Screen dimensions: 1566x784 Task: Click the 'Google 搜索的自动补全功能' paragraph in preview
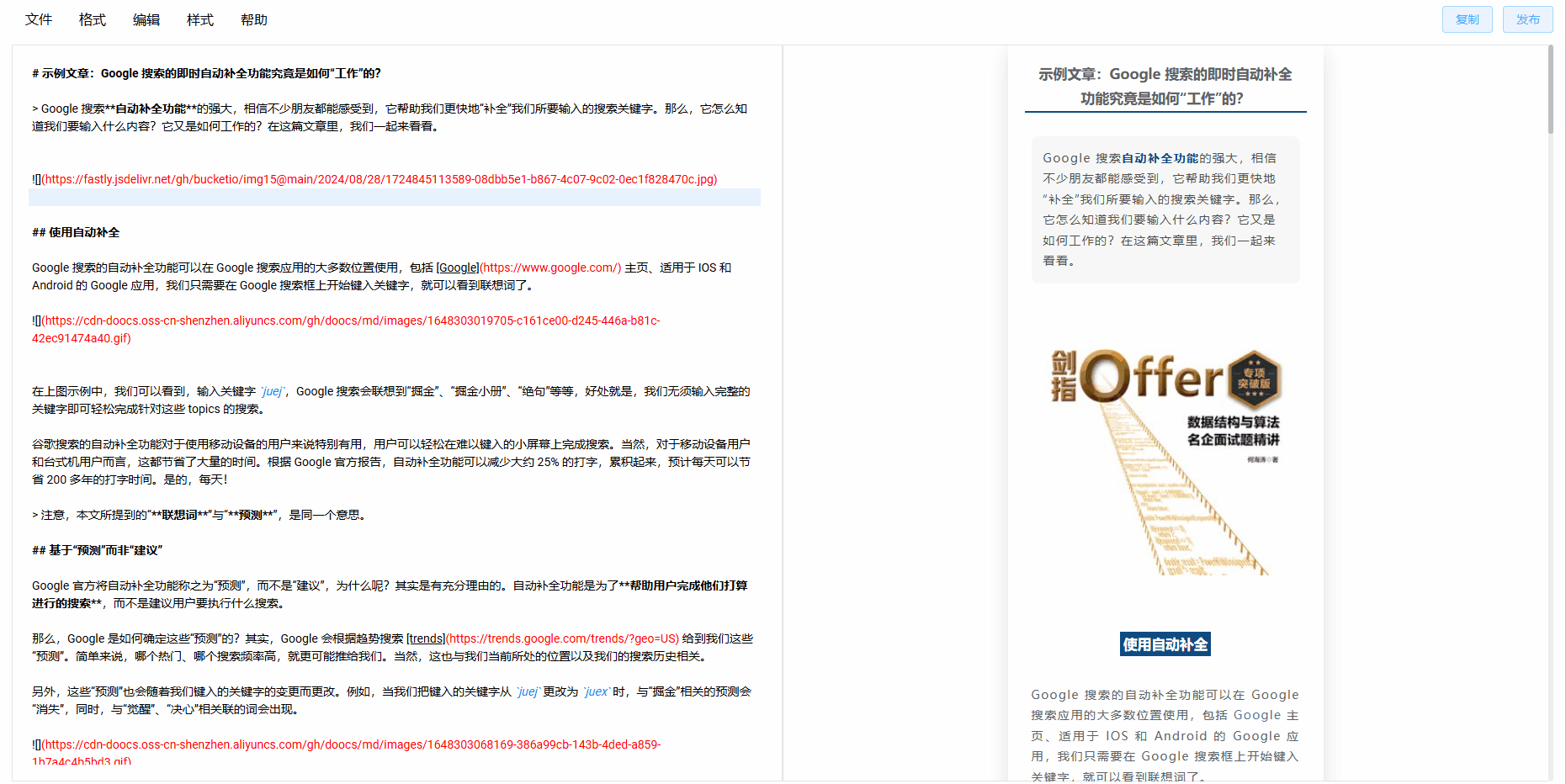coord(1165,736)
